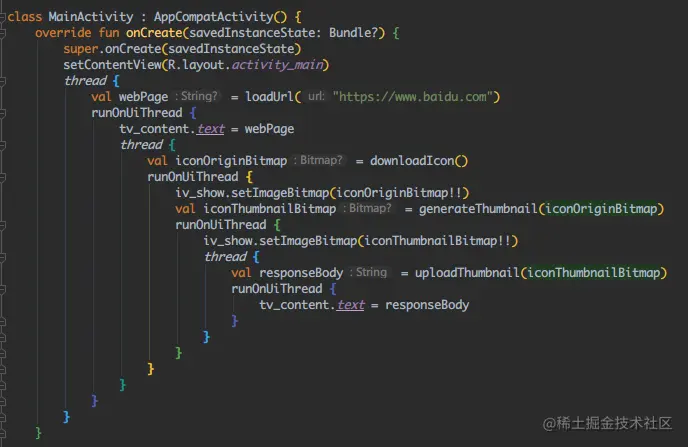Click 'AppCompatActivity()' superclass reference
Viewport: 688px width, 447px height.
coord(220,17)
